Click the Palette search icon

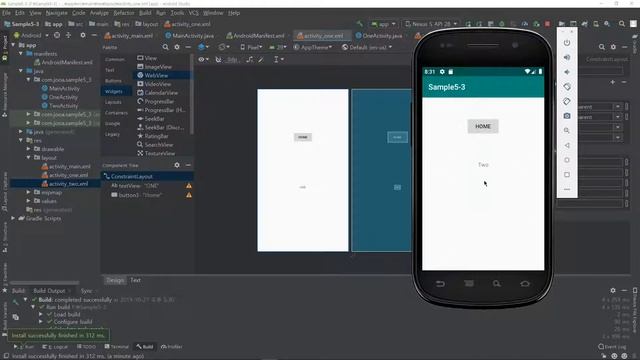tap(165, 47)
